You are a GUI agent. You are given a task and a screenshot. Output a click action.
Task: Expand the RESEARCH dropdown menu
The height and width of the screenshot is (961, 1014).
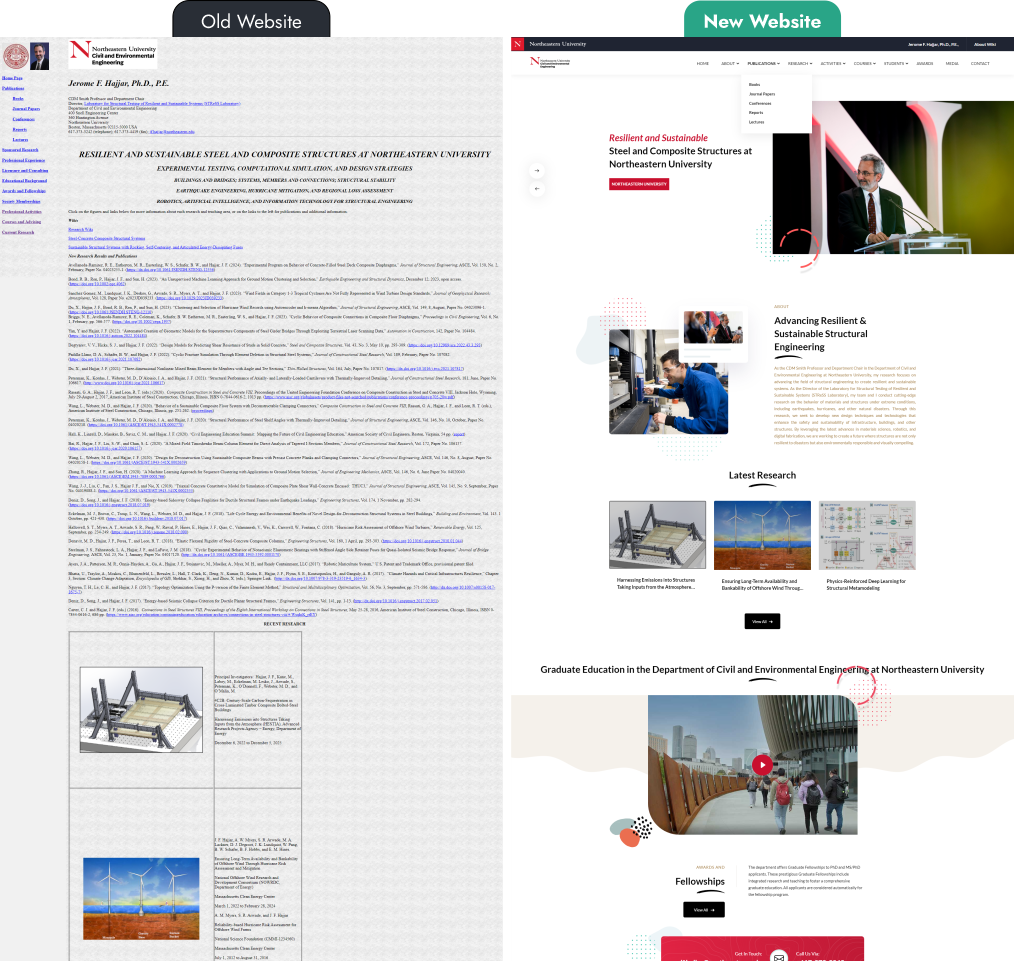[x=799, y=63]
